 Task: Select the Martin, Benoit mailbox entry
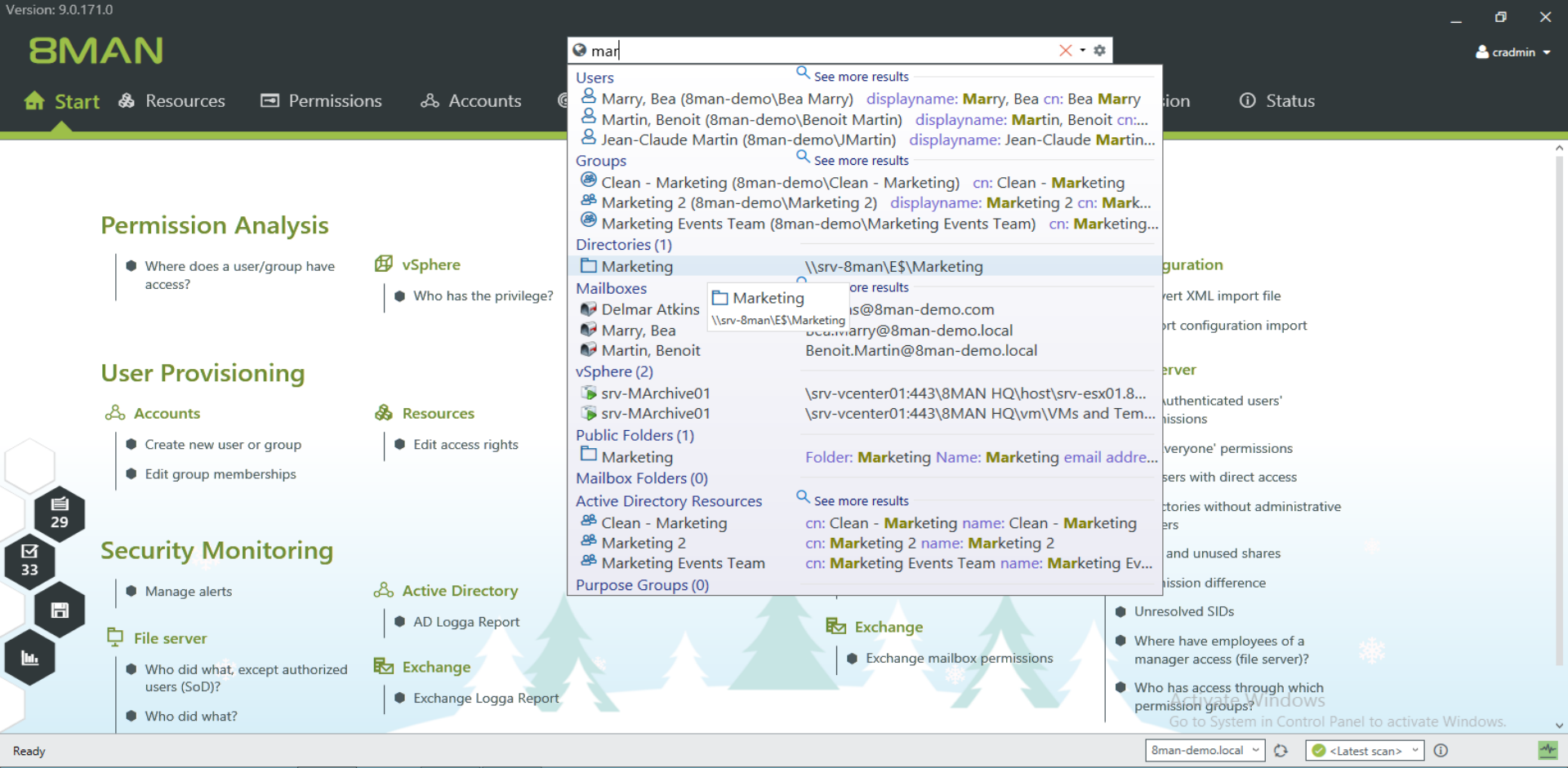pyautogui.click(x=864, y=351)
